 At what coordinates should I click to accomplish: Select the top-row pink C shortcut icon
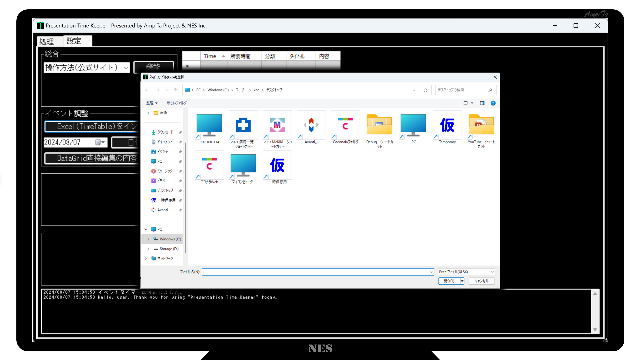click(345, 127)
